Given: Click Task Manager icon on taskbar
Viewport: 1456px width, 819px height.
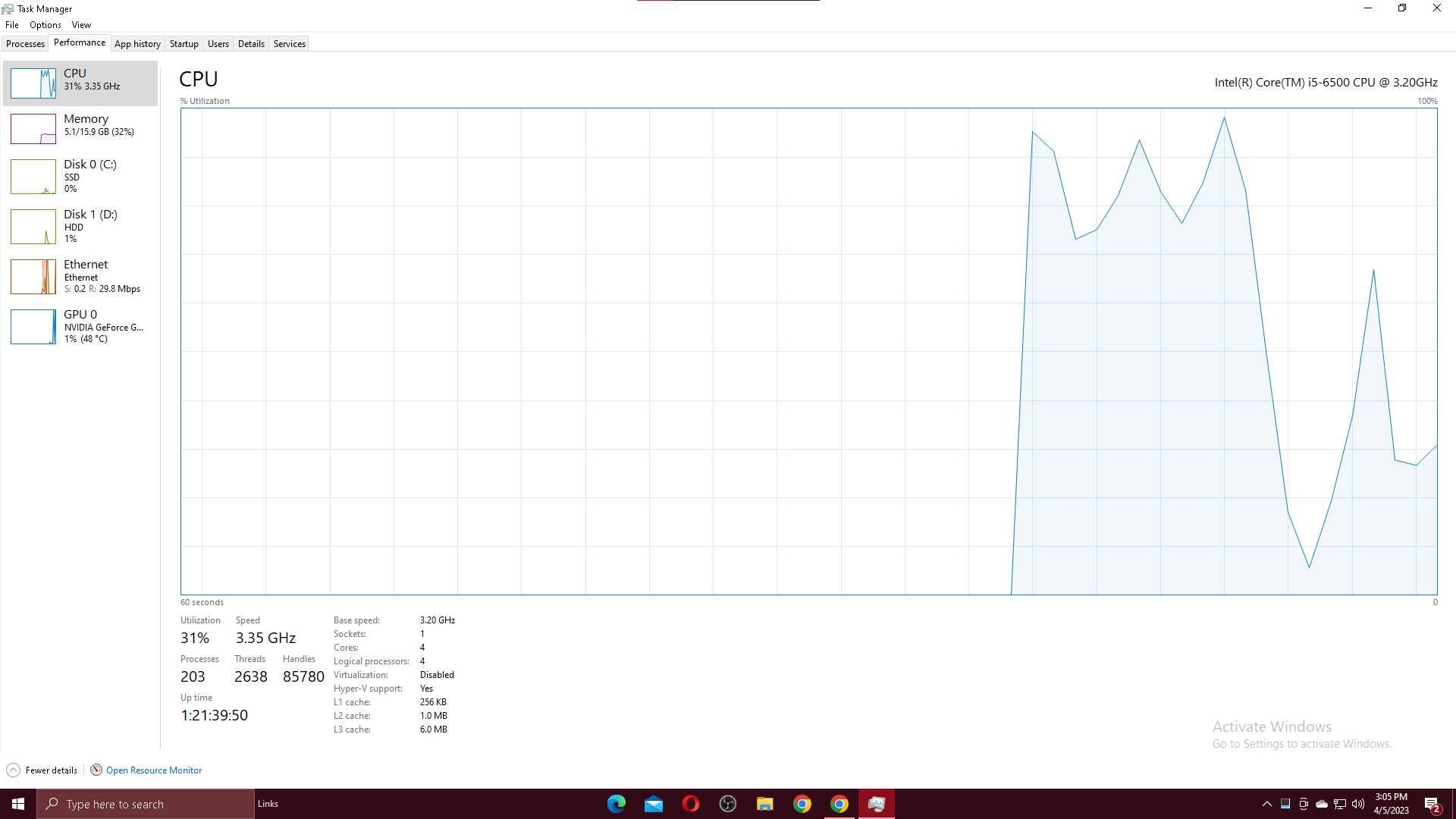Looking at the screenshot, I should coord(877,804).
